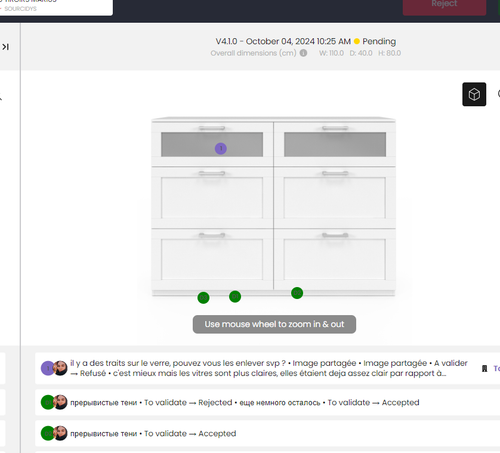Viewport: 500px width, 453px height.
Task: Click green badge 01 in comment list
Action: [x=47, y=402]
